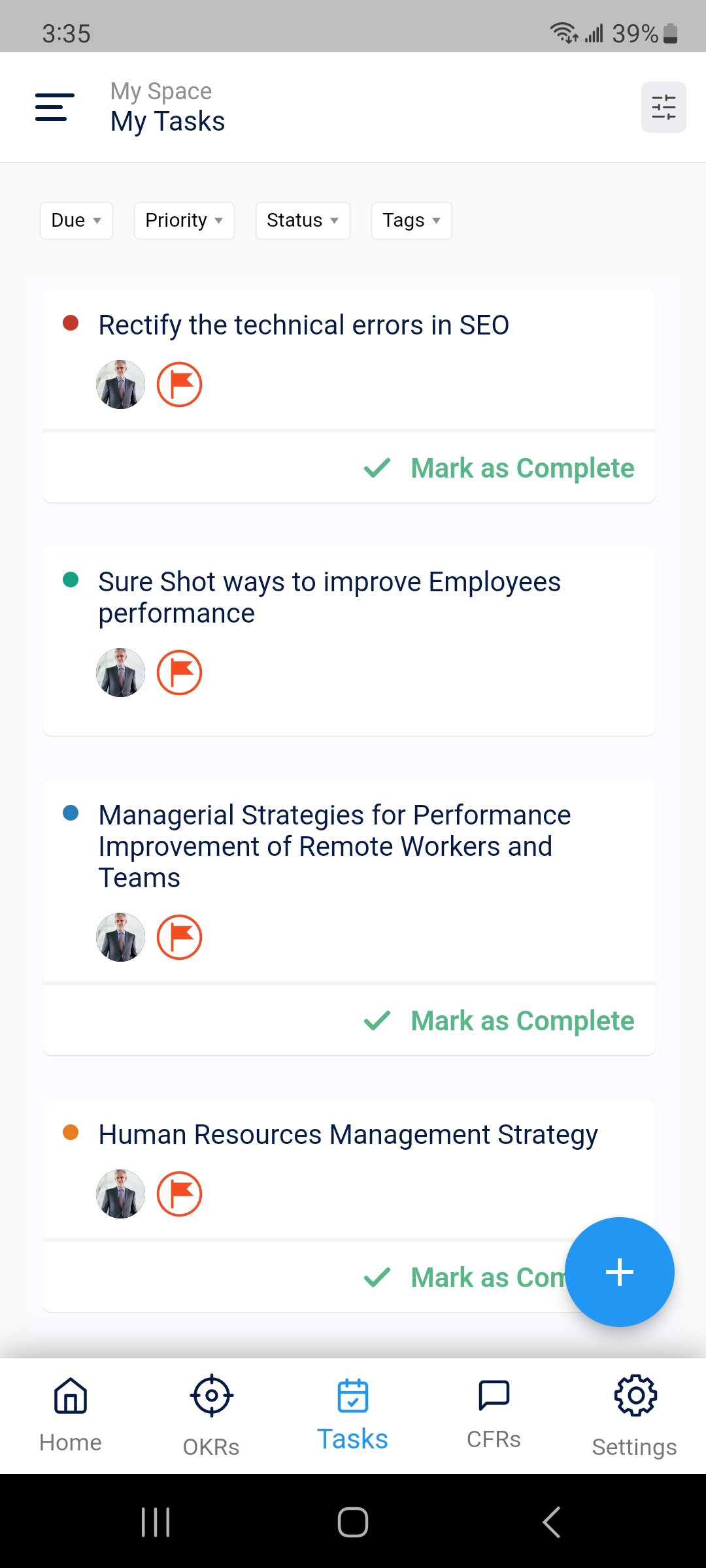Tap the priority flag on Human Resources task

pos(179,1194)
